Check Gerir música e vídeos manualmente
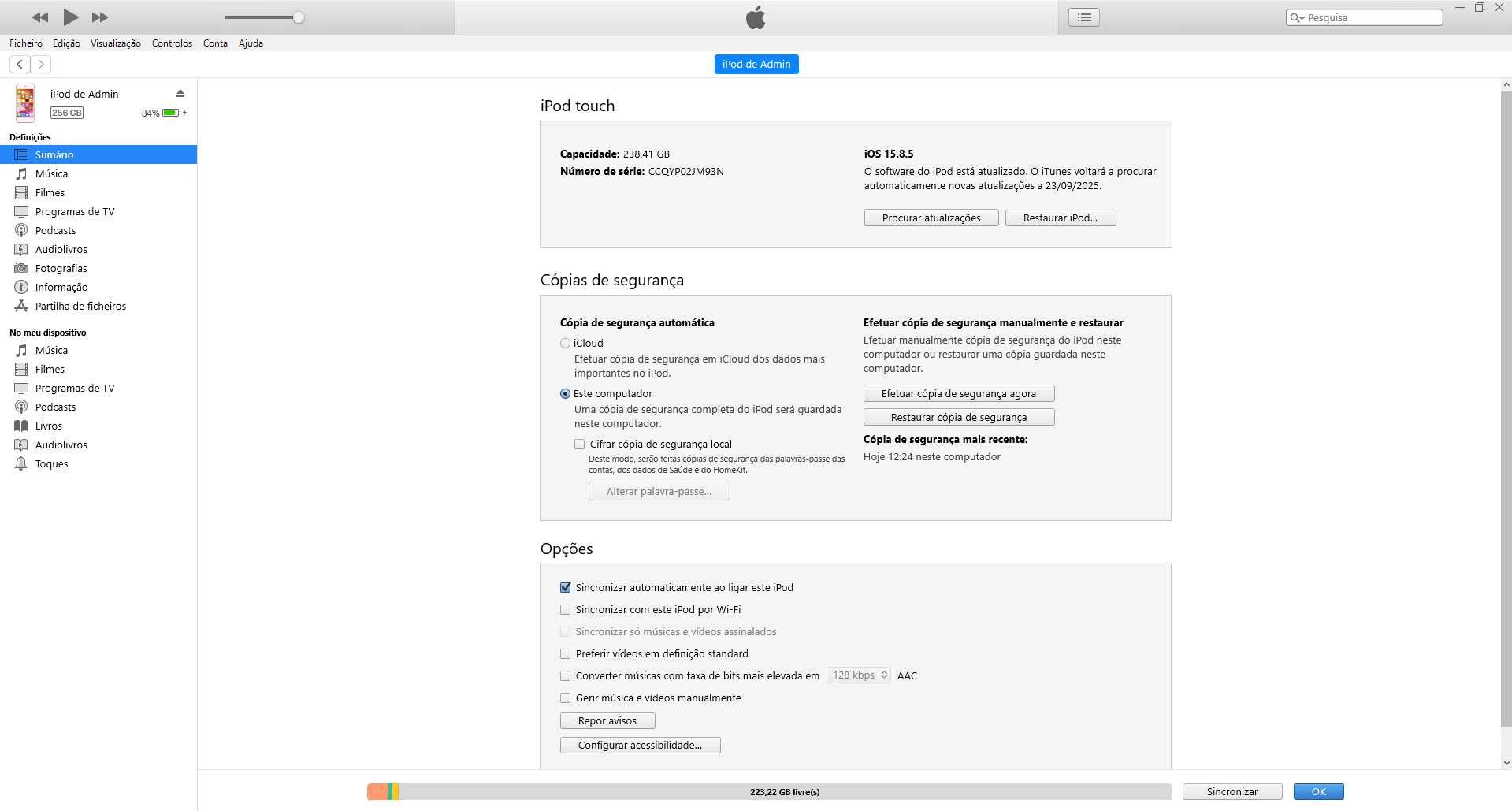The image size is (1512, 811). pos(565,698)
